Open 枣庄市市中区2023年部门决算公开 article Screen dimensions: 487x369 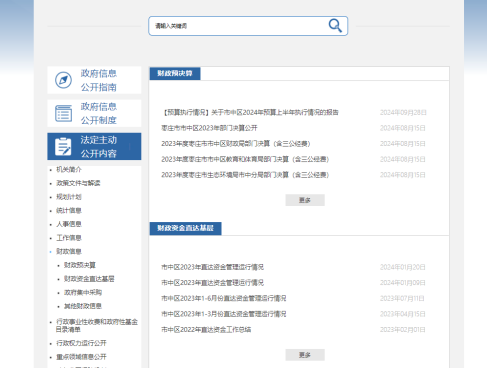(x=209, y=128)
